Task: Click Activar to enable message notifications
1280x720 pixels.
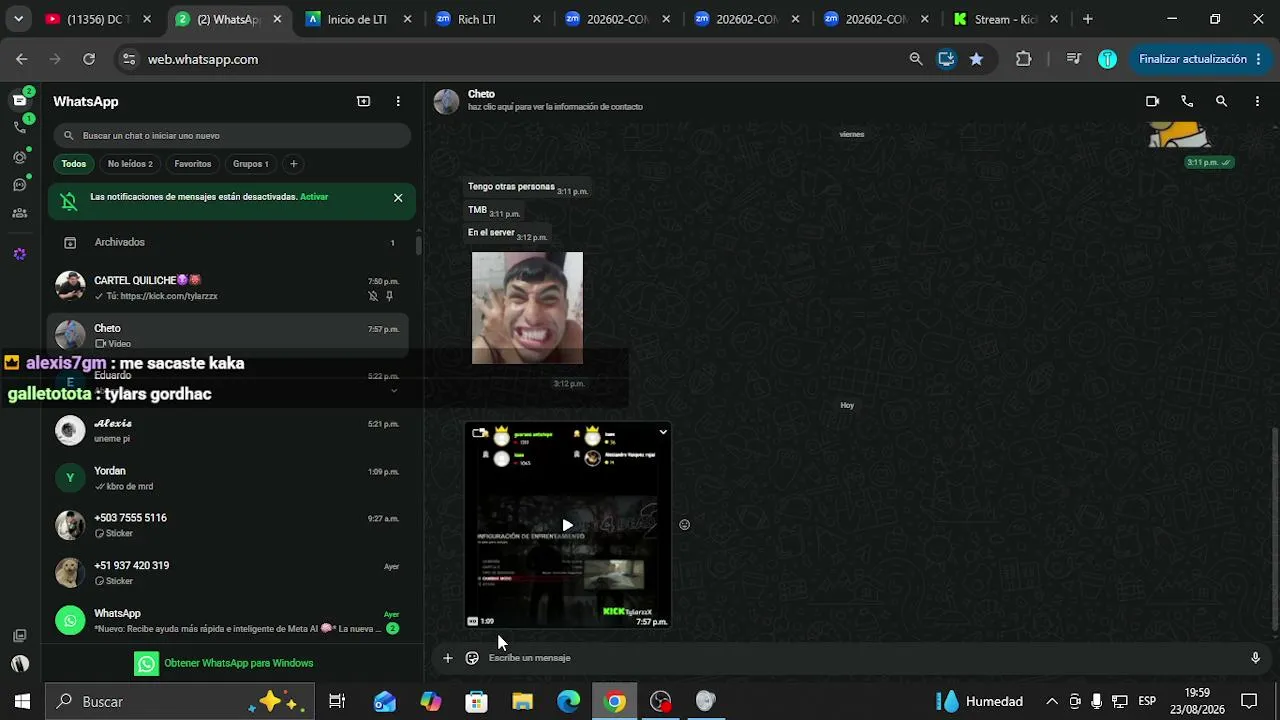Action: [314, 197]
